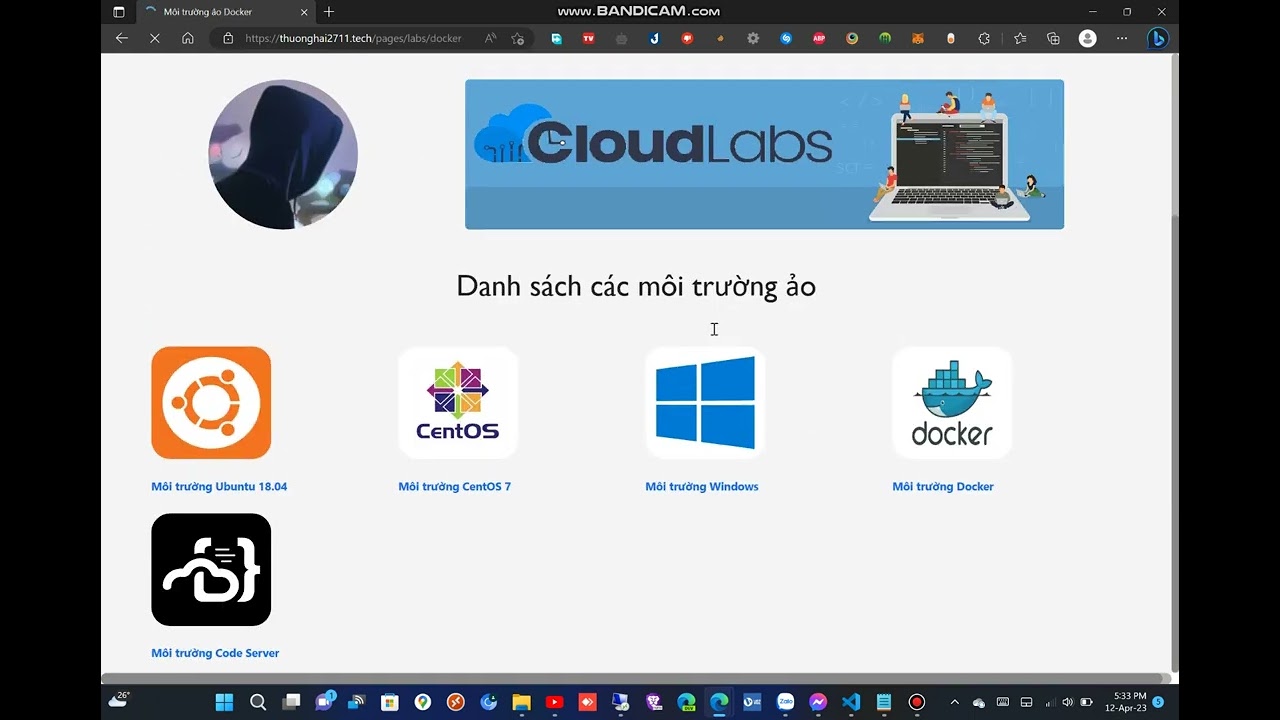Open the Extensions puzzle-piece menu
The width and height of the screenshot is (1280, 720).
(984, 38)
